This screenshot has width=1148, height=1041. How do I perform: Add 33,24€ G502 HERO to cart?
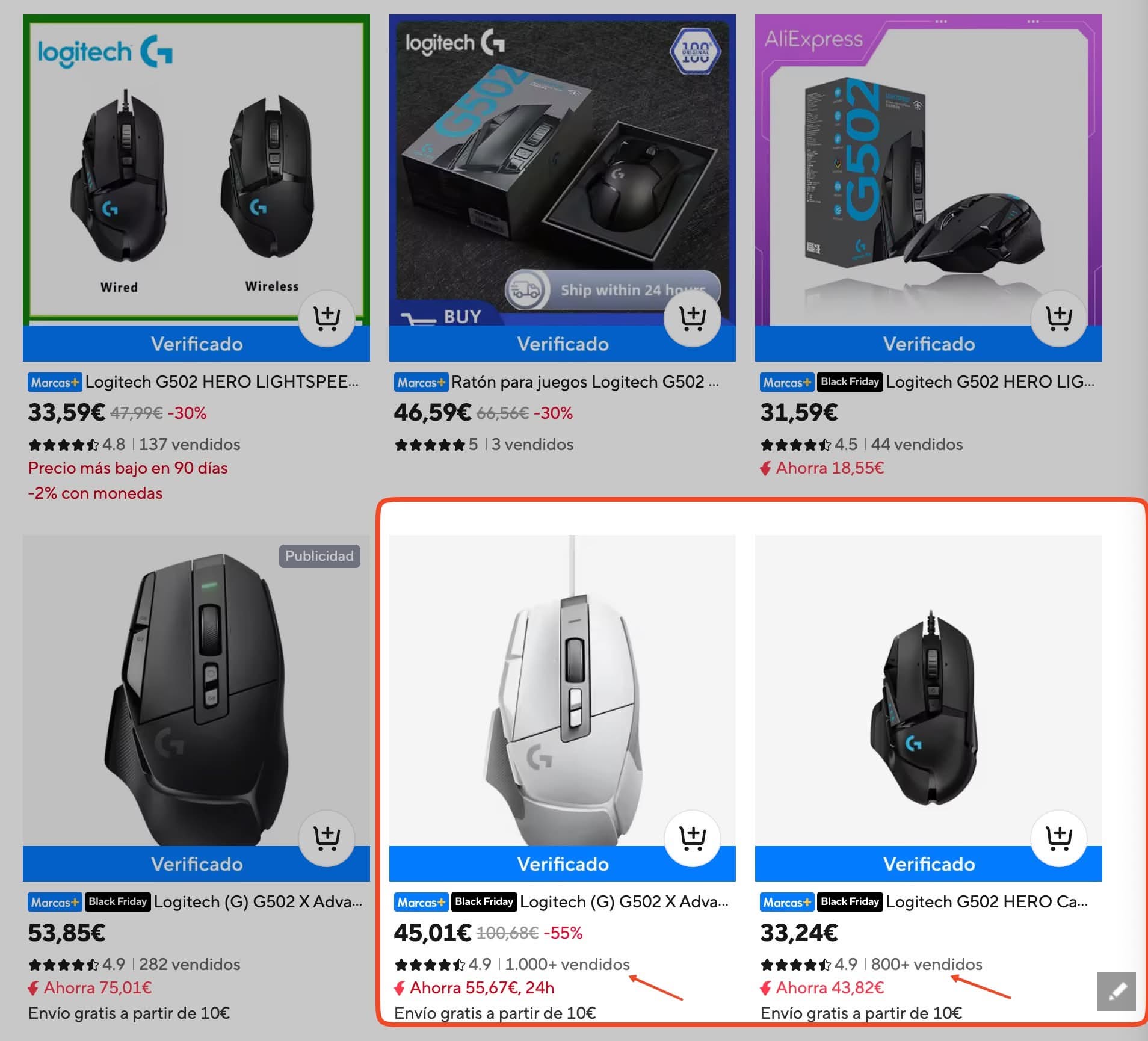pos(1059,839)
